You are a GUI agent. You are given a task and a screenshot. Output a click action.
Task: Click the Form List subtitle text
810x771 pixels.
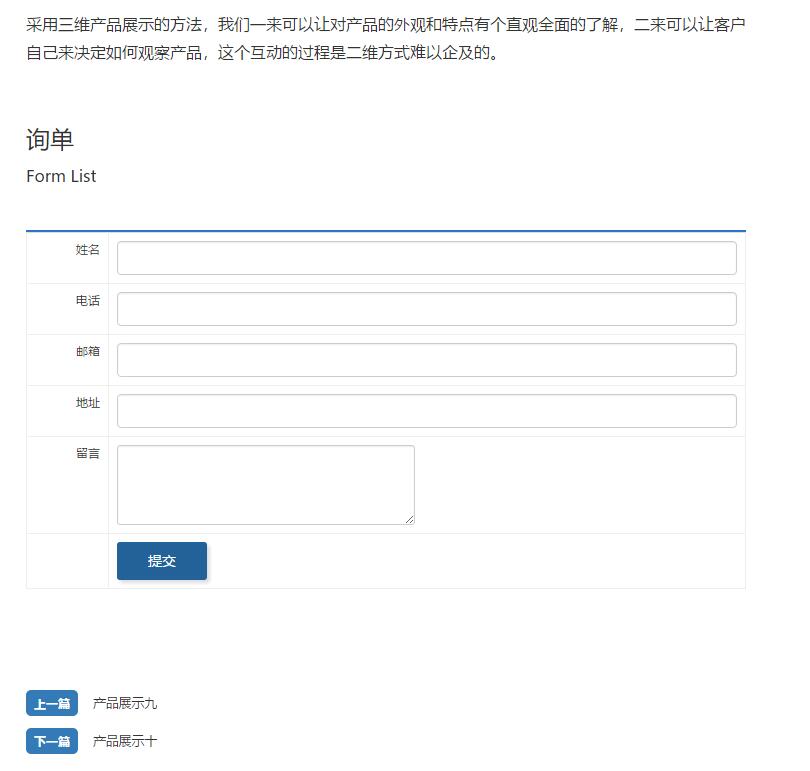[x=61, y=176]
